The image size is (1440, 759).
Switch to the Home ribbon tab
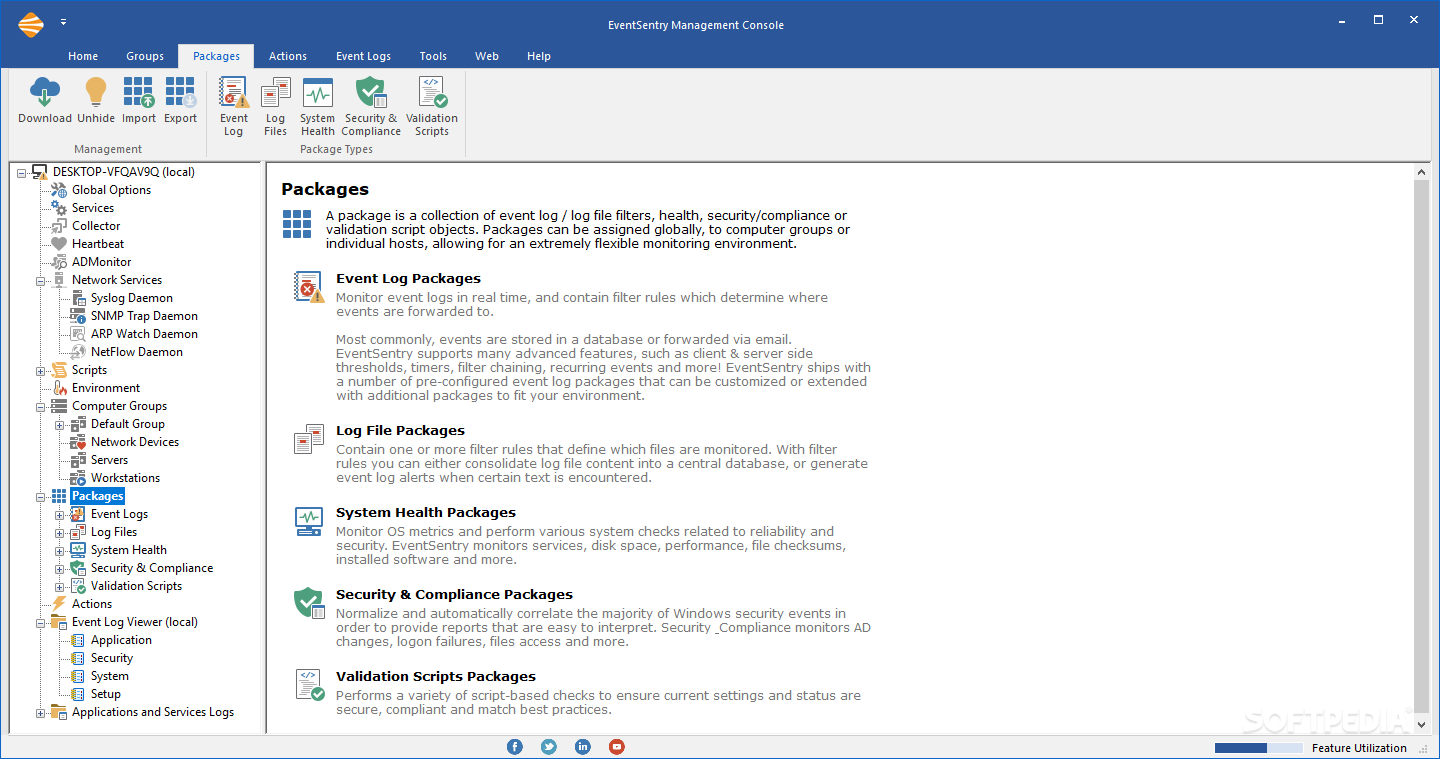(83, 56)
